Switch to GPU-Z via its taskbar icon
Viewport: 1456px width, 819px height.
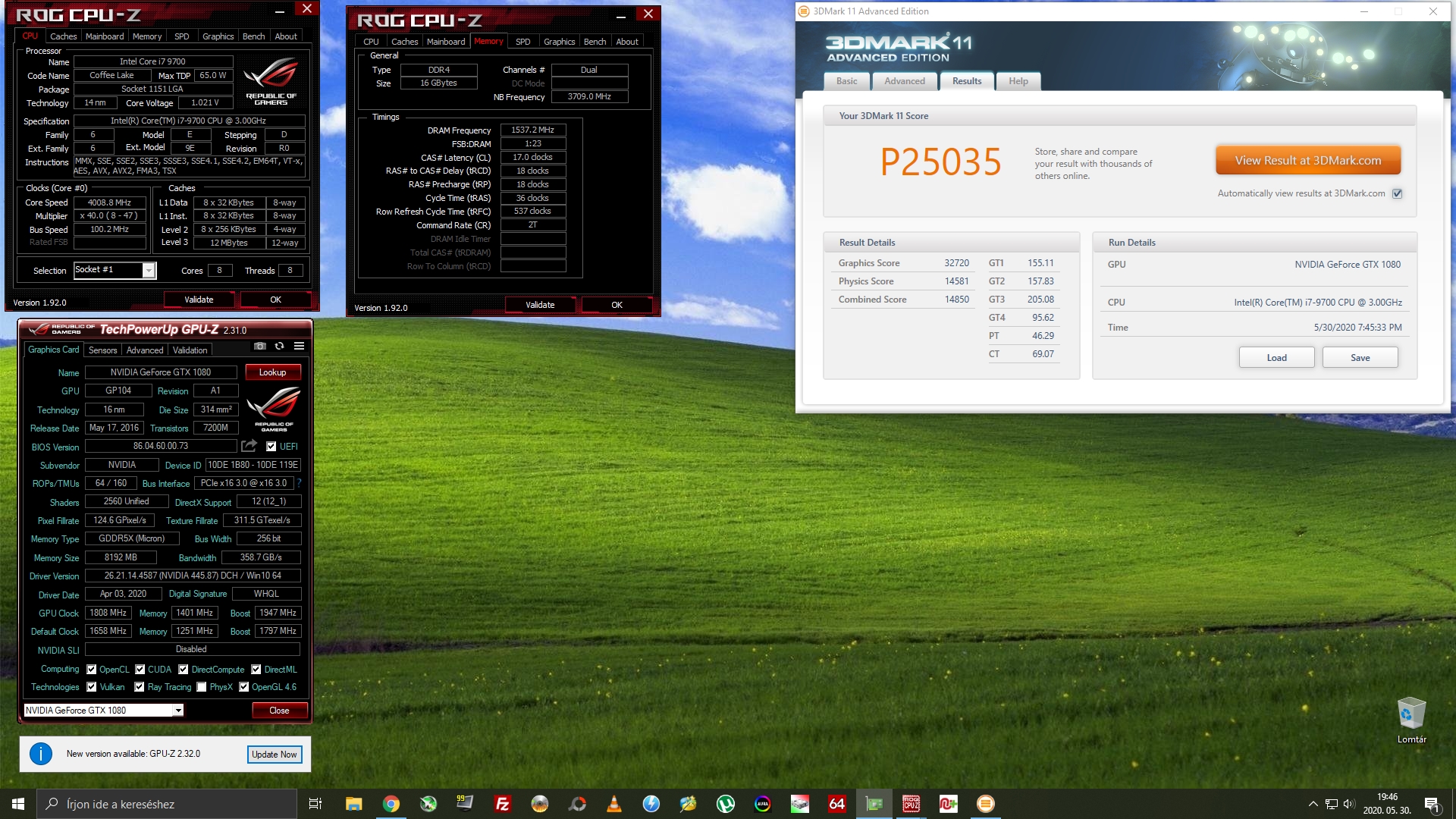tap(874, 804)
